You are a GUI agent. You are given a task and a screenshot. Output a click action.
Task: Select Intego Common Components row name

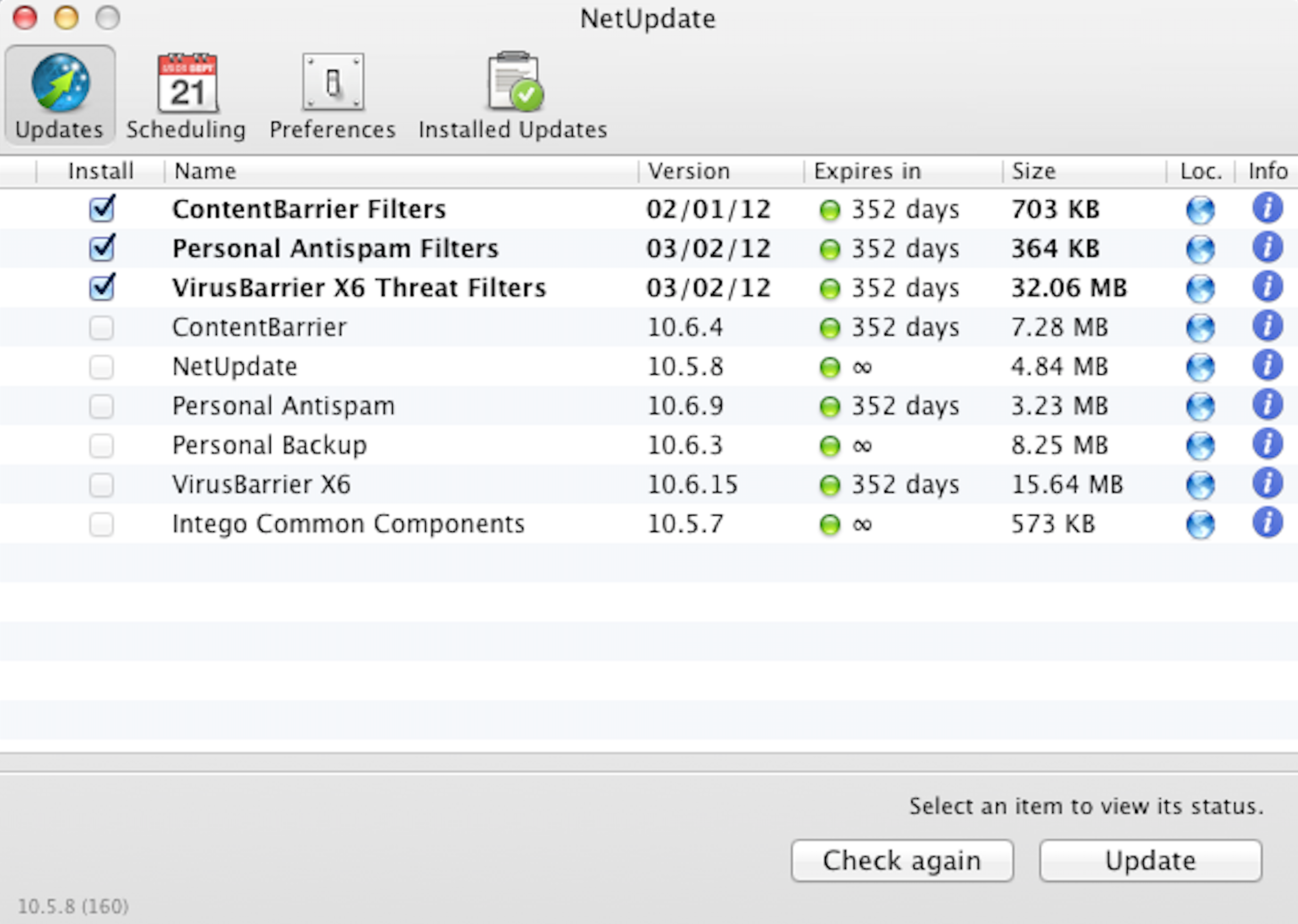coord(348,524)
